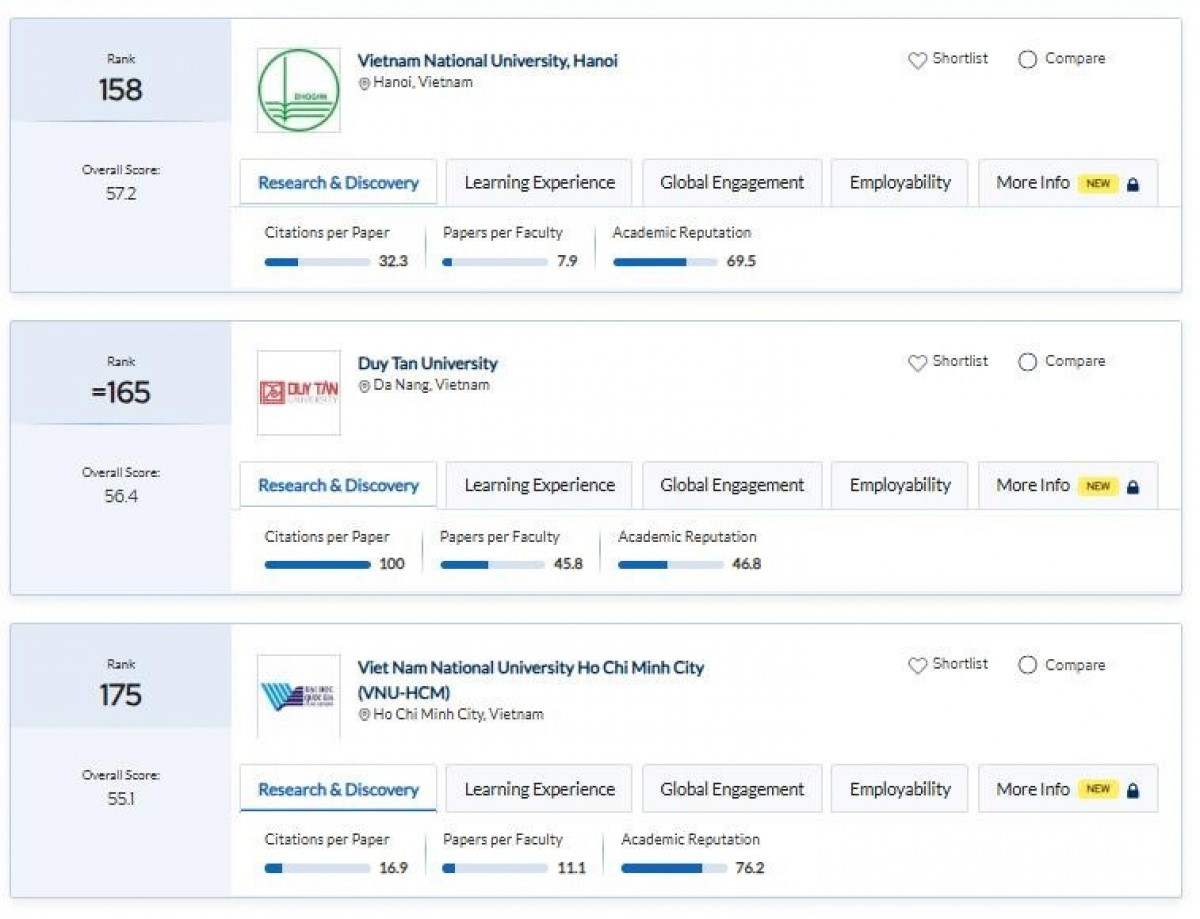Click the Duy Tan University logo
The height and width of the screenshot is (919, 1200).
297,393
